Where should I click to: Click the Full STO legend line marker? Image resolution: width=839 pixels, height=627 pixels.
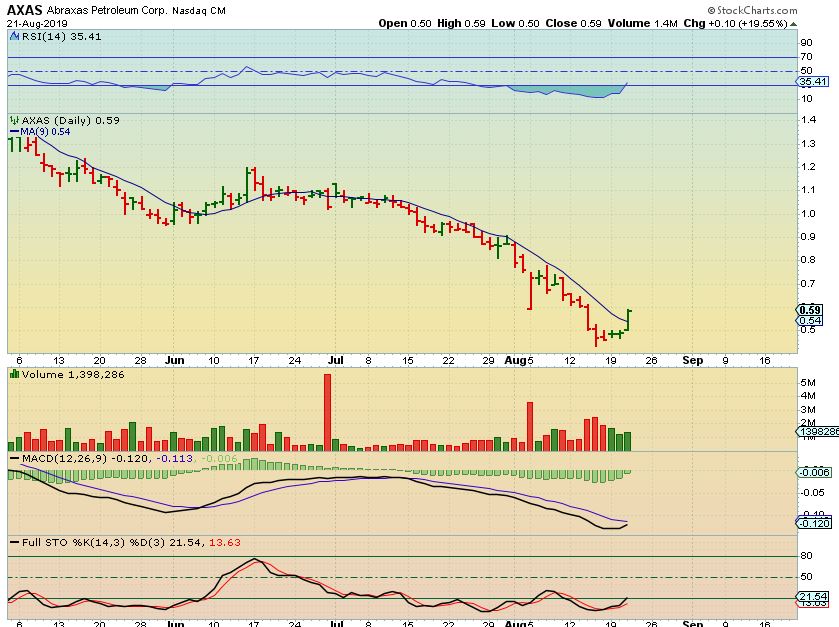click(13, 541)
